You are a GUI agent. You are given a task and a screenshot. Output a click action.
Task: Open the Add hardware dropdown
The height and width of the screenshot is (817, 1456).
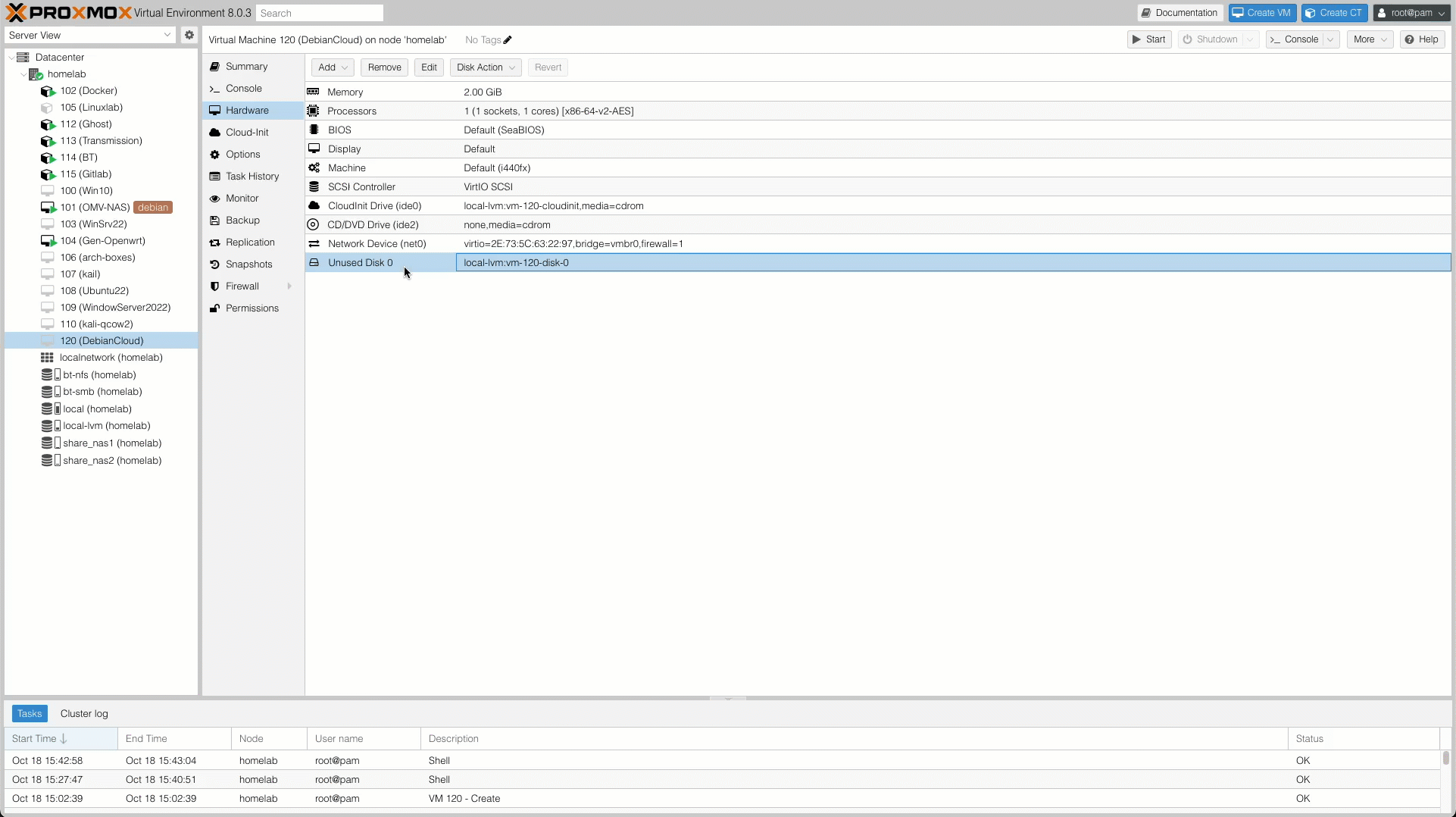(333, 67)
